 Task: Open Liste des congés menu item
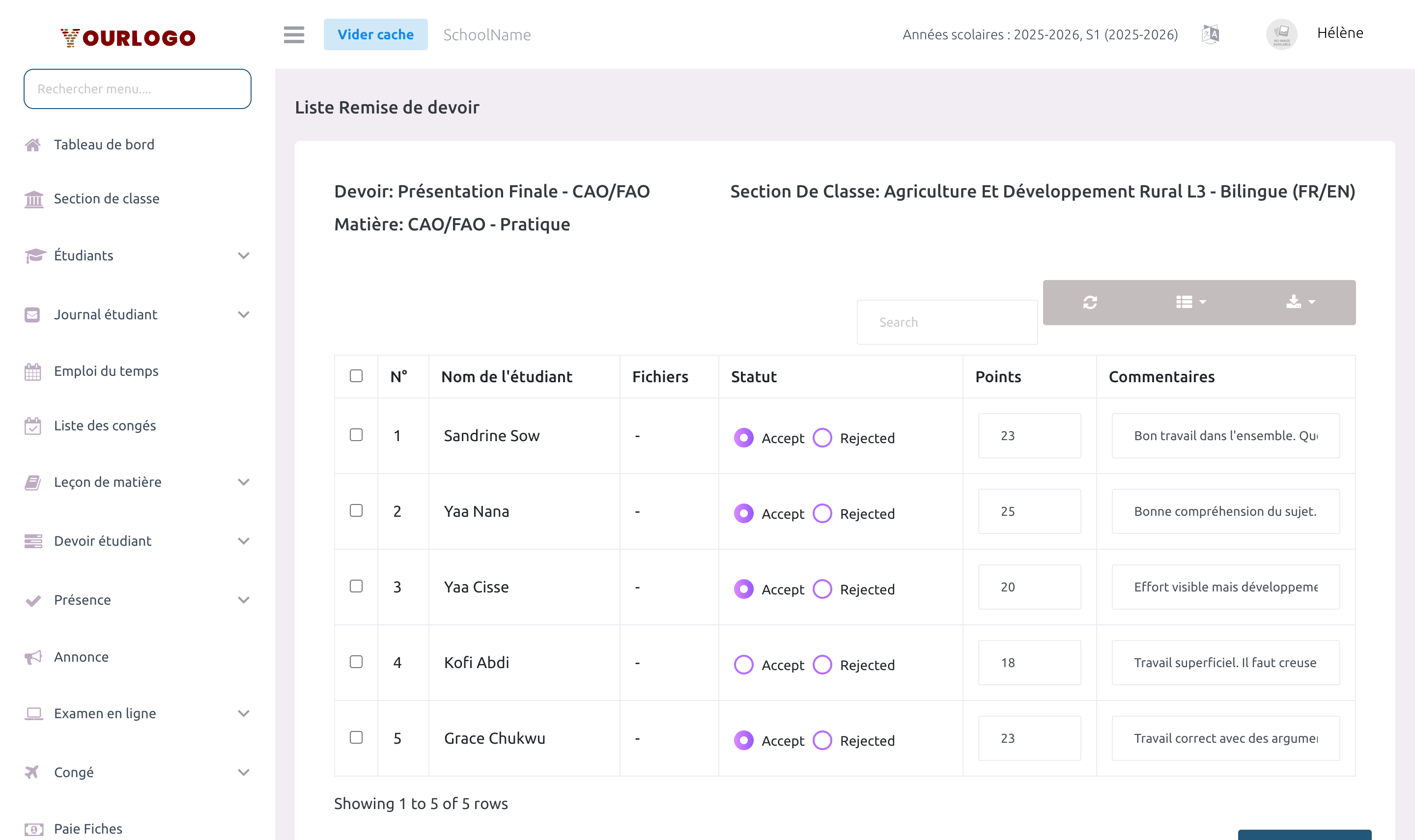click(105, 426)
